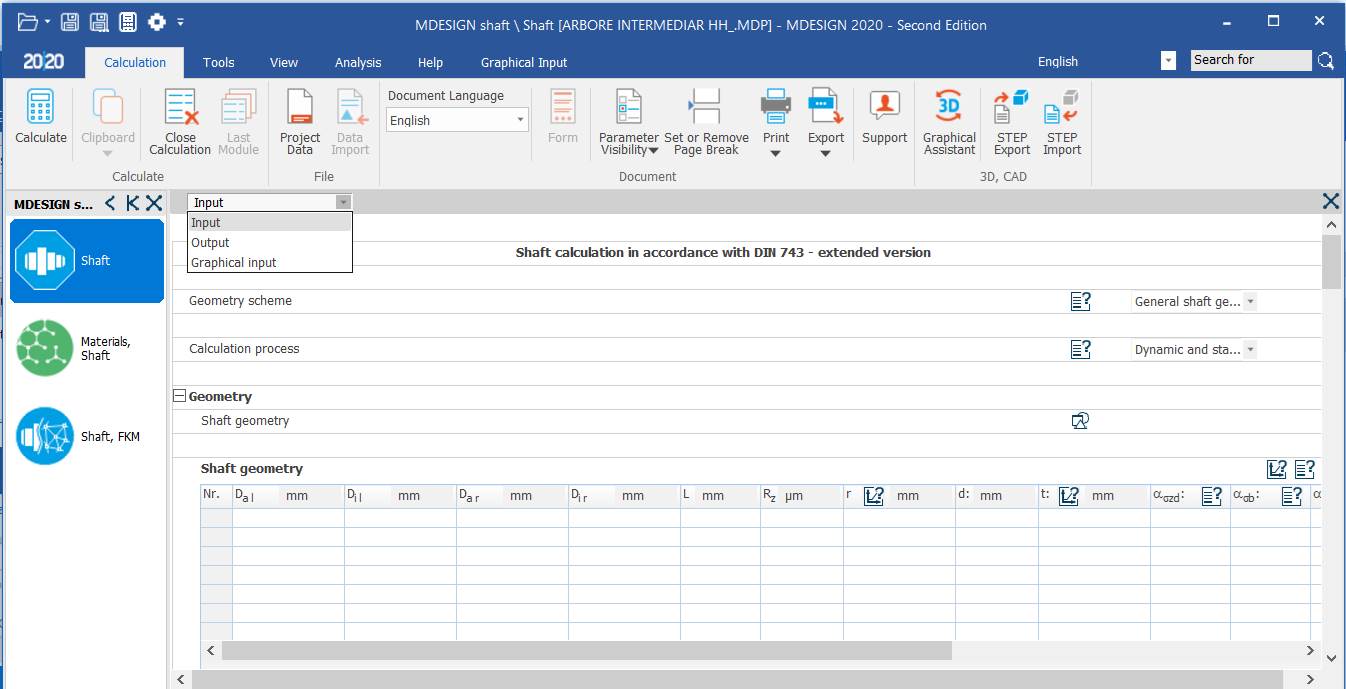The width and height of the screenshot is (1346, 689).
Task: Open settings with the gear icon
Action: click(157, 22)
